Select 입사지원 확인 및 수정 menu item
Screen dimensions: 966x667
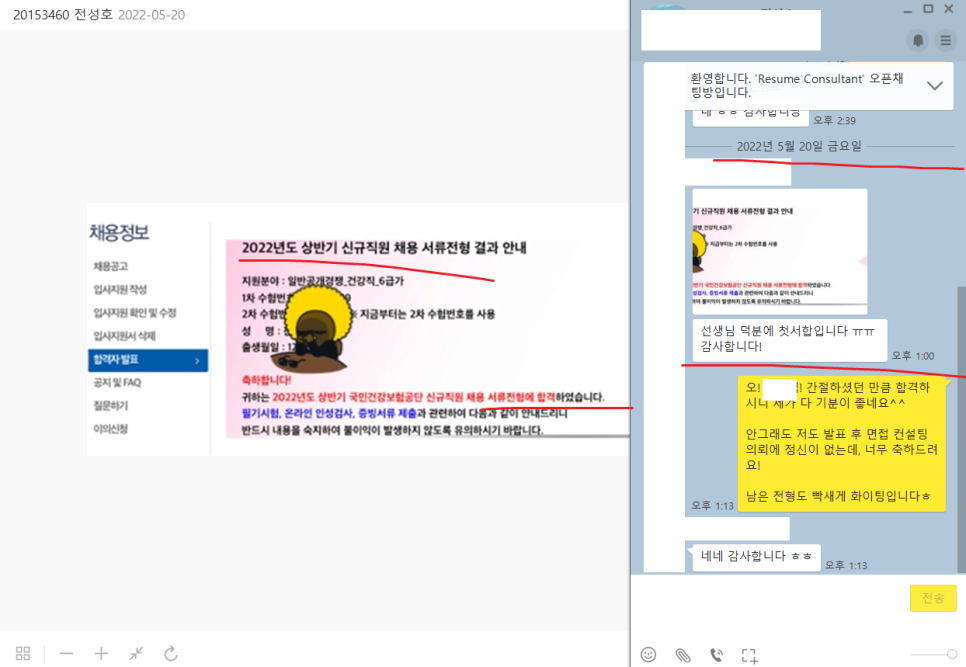(135, 313)
